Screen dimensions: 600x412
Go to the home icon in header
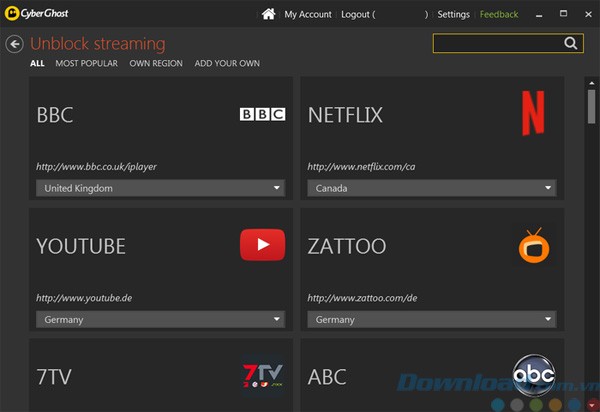268,14
